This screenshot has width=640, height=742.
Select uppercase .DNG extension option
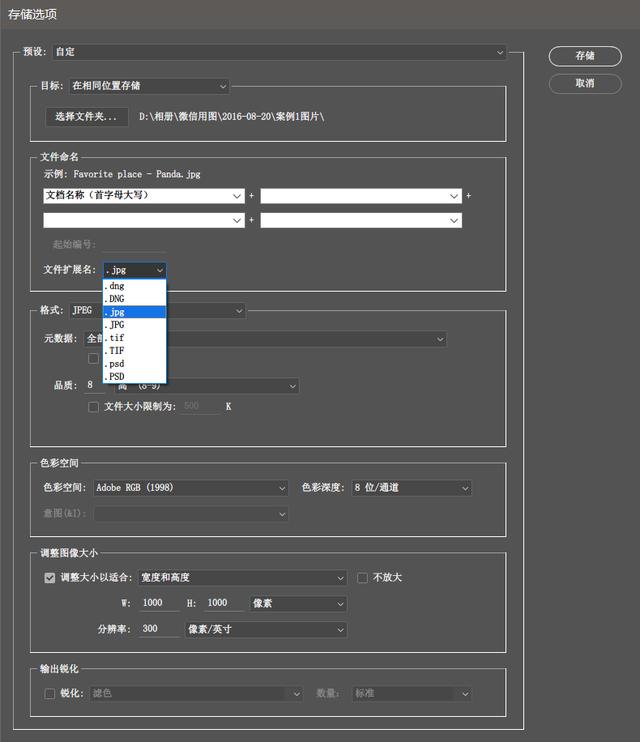click(134, 299)
